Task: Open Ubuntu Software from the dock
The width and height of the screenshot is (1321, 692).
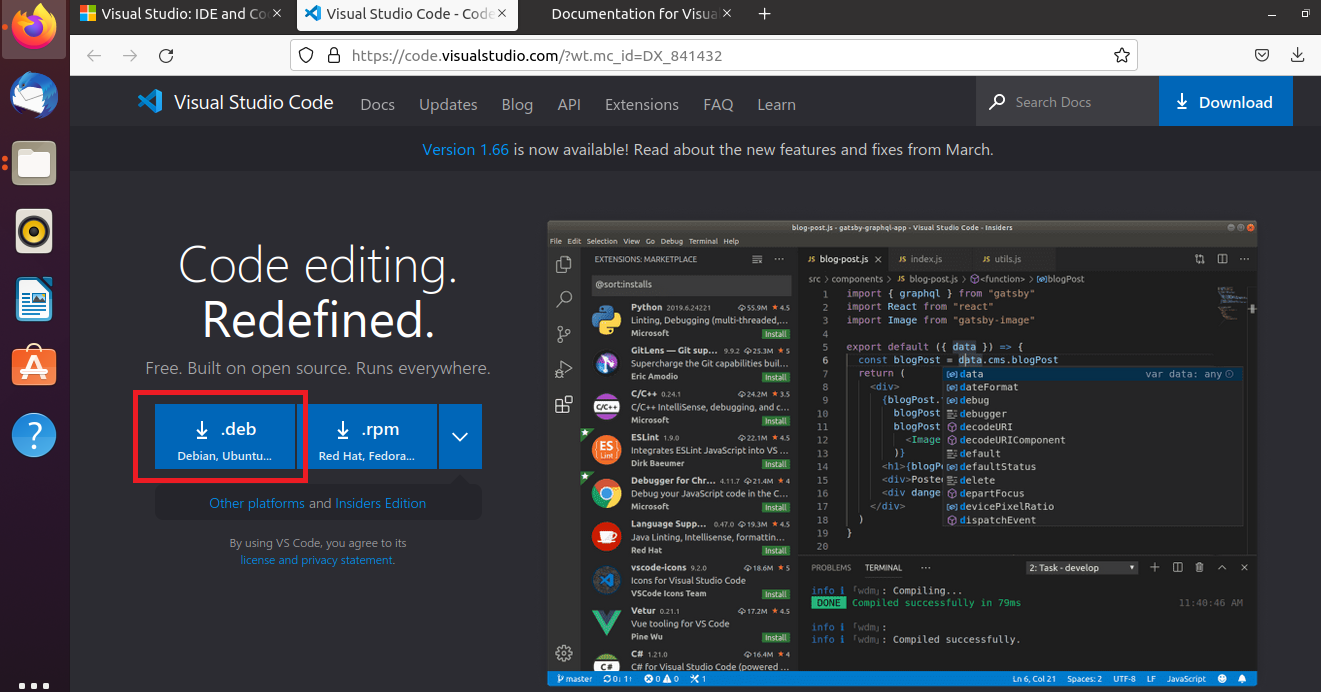Action: point(35,367)
